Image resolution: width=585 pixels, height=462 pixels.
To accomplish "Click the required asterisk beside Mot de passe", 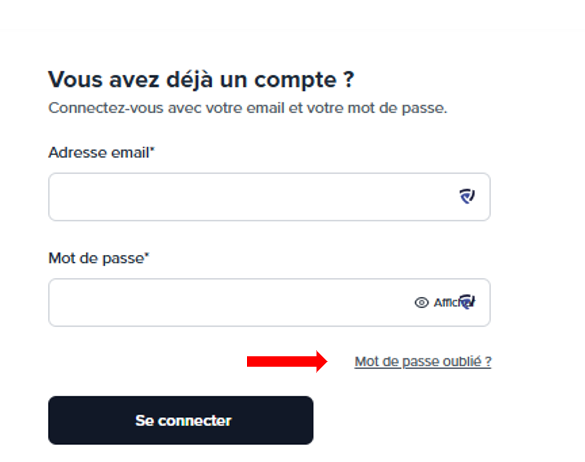I will pyautogui.click(x=147, y=255).
